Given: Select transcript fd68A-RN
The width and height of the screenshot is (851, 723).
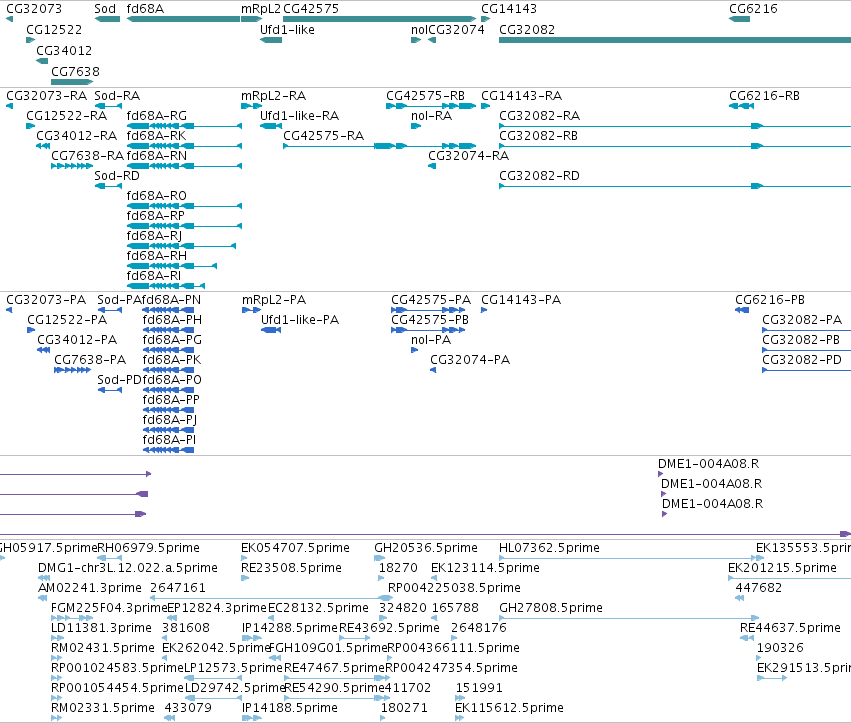Looking at the screenshot, I should 184,166.
